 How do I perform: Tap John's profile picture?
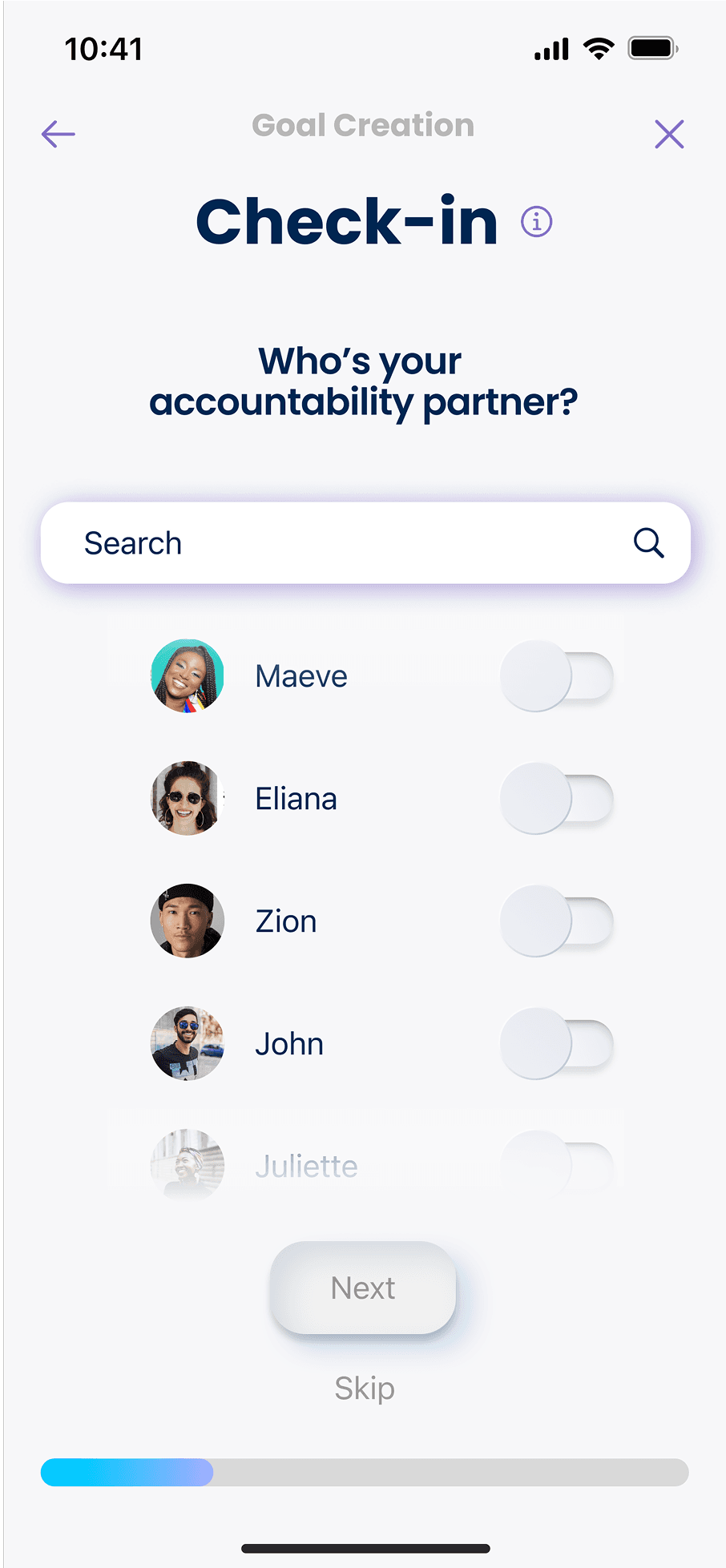coord(188,1043)
